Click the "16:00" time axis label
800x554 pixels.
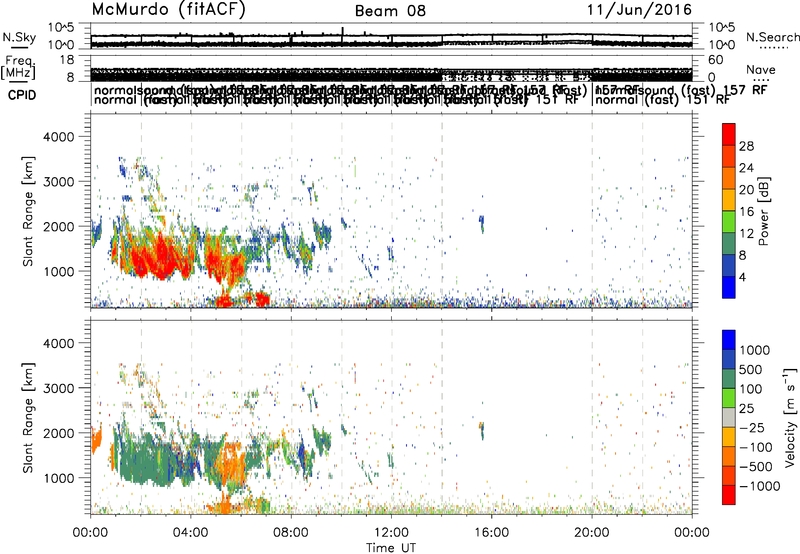(x=491, y=533)
